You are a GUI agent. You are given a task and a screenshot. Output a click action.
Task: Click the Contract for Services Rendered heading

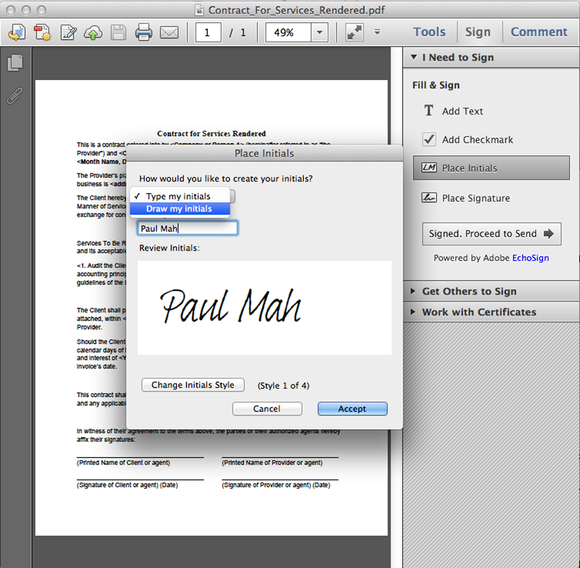[x=211, y=133]
